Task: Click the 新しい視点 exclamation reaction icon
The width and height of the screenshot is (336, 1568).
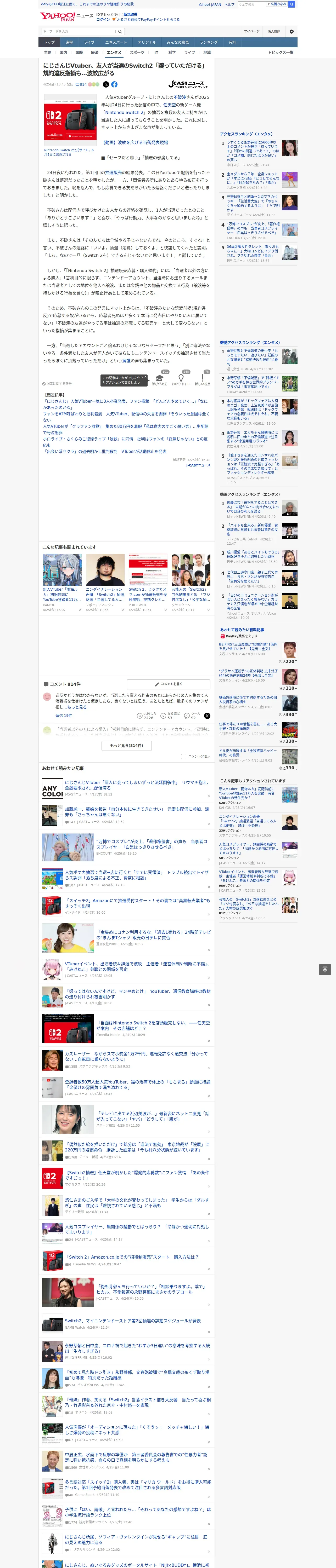Action: (x=203, y=378)
